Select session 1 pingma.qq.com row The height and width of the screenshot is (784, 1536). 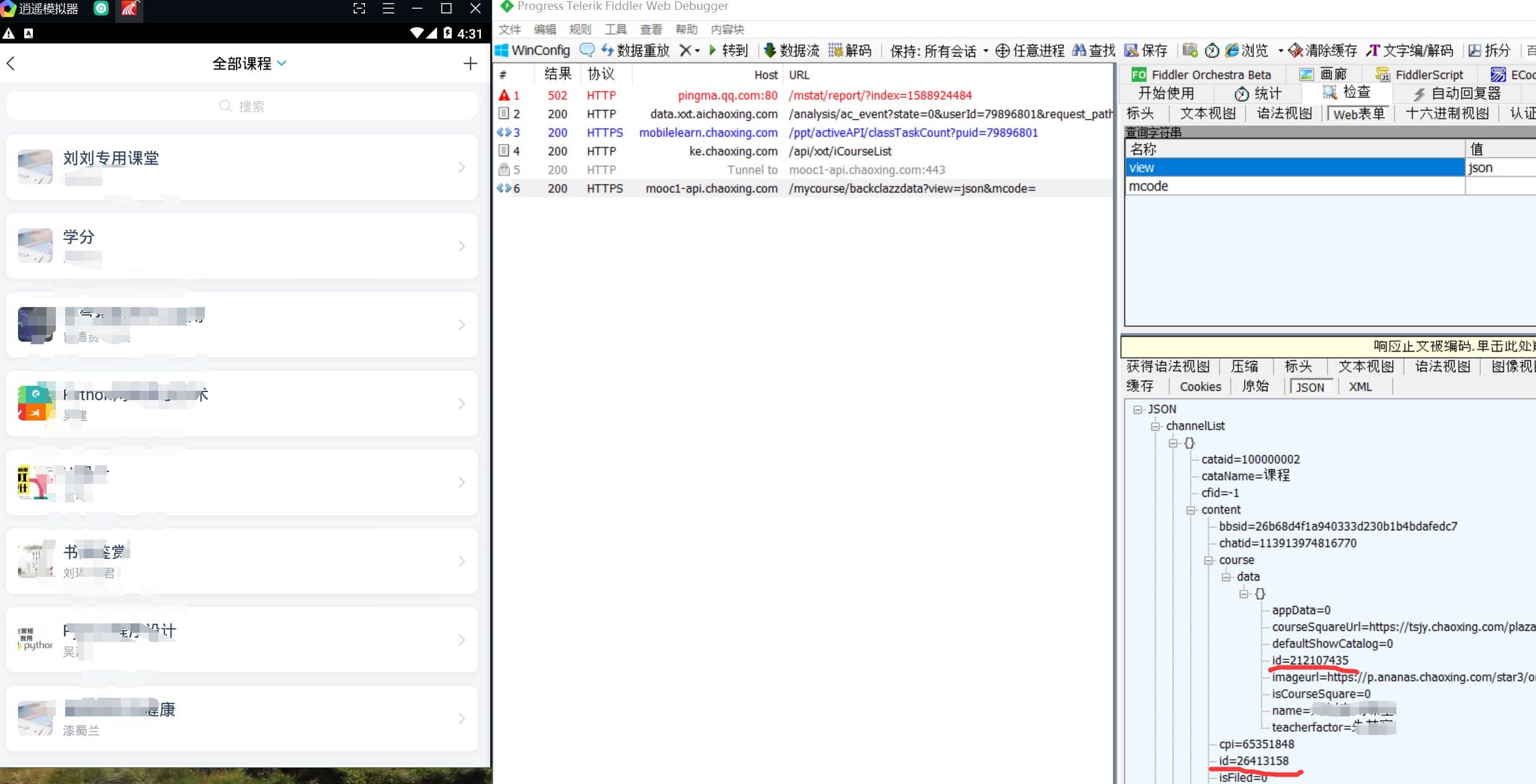point(804,96)
